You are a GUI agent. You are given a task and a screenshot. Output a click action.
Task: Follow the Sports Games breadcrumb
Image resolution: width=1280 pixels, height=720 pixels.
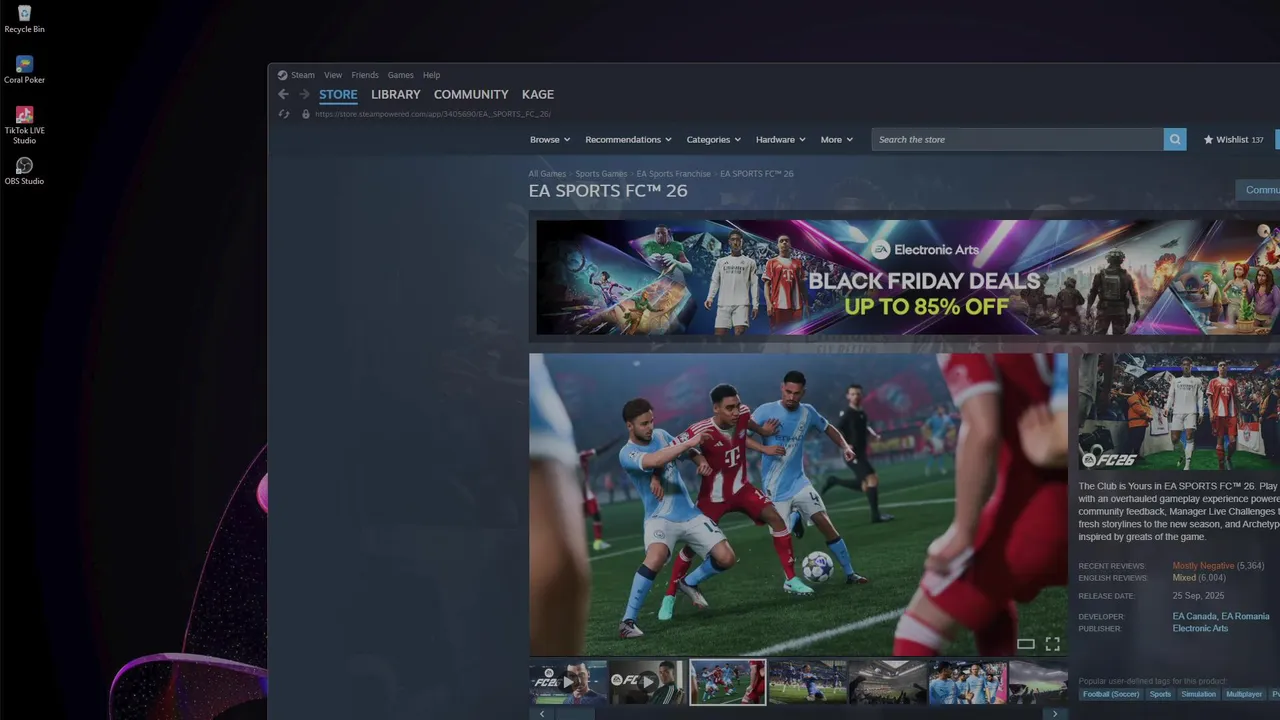601,174
